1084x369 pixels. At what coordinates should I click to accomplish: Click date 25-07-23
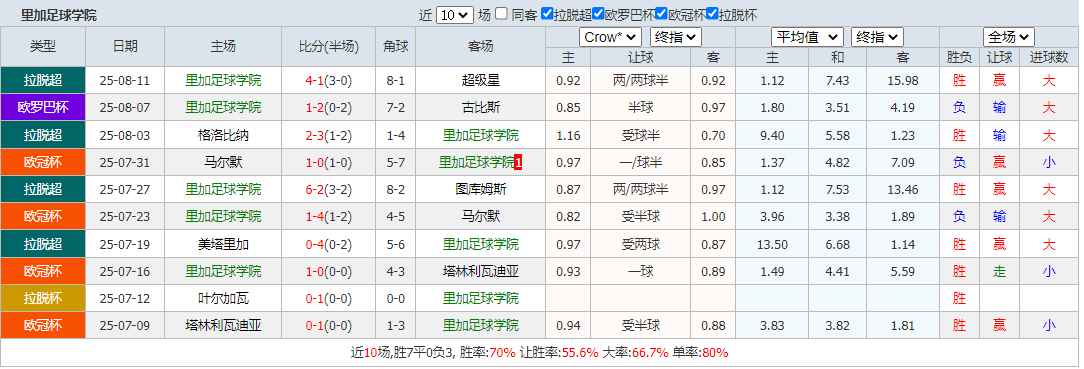(x=124, y=217)
